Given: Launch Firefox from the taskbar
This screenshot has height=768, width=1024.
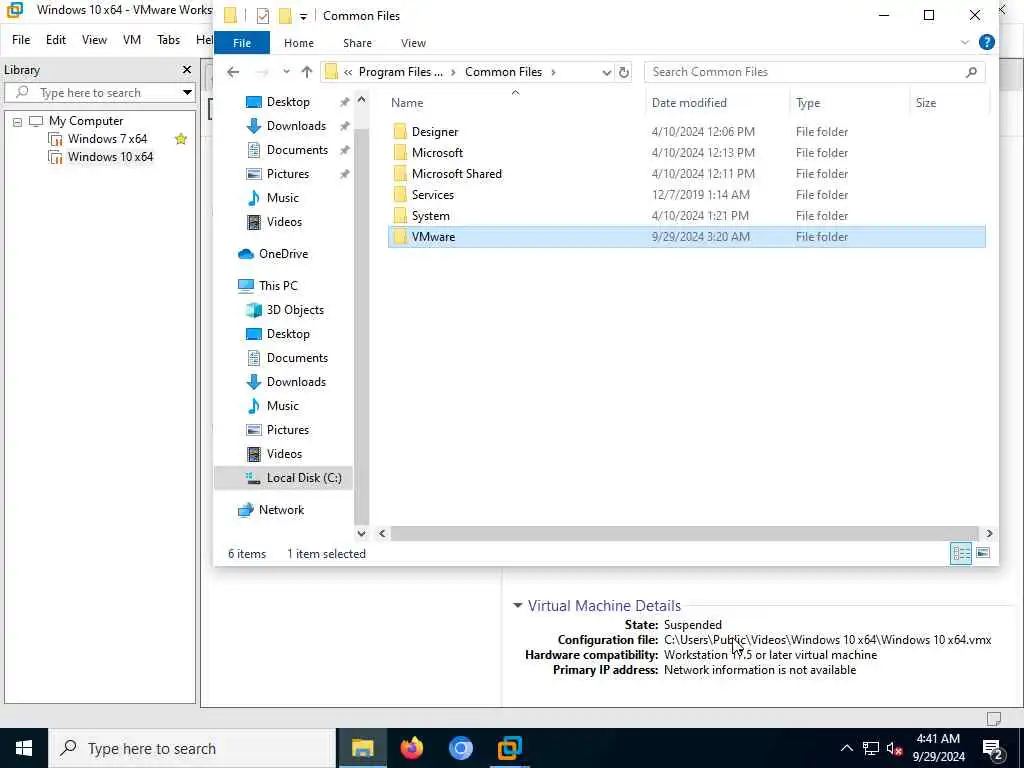Looking at the screenshot, I should click(x=411, y=748).
